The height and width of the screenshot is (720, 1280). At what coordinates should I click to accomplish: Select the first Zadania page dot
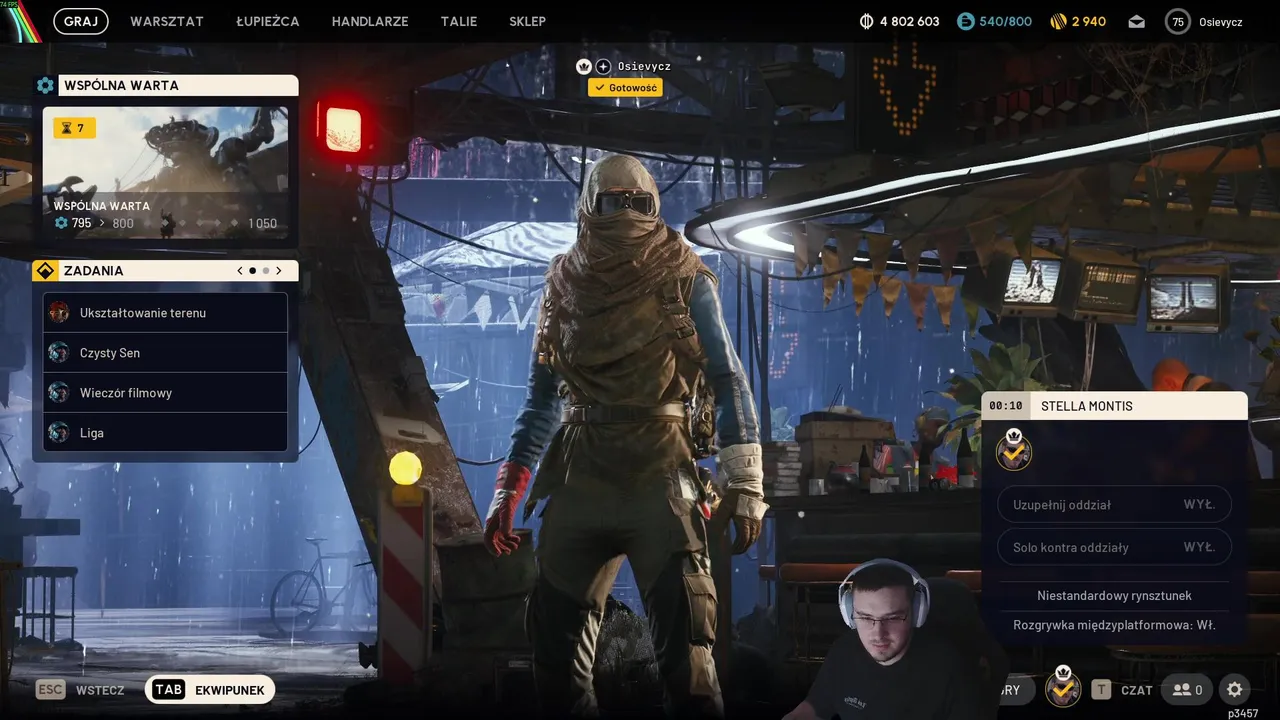tap(253, 271)
